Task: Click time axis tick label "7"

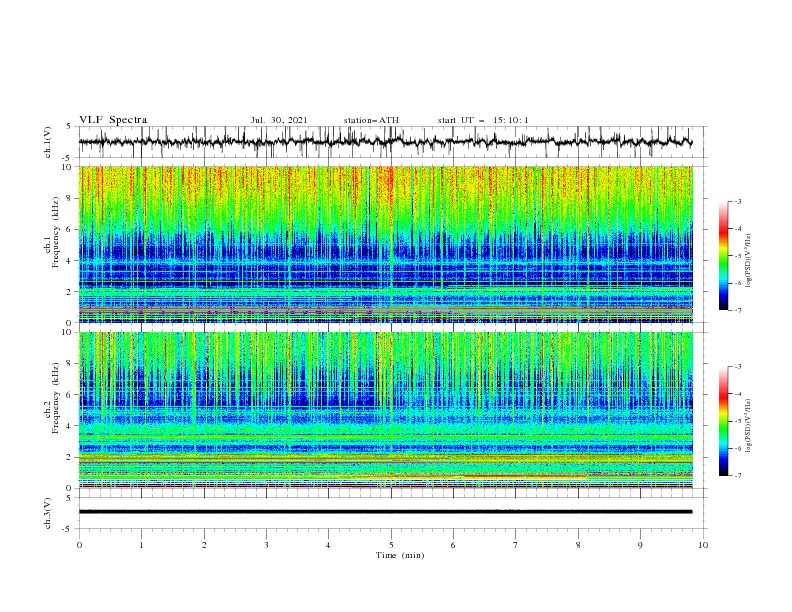Action: click(x=516, y=545)
